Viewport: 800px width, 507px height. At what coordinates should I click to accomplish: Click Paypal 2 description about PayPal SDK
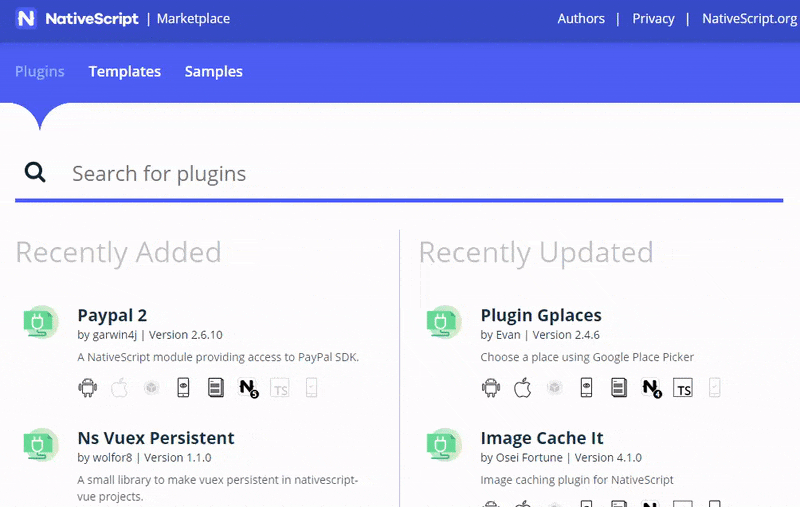[218, 357]
